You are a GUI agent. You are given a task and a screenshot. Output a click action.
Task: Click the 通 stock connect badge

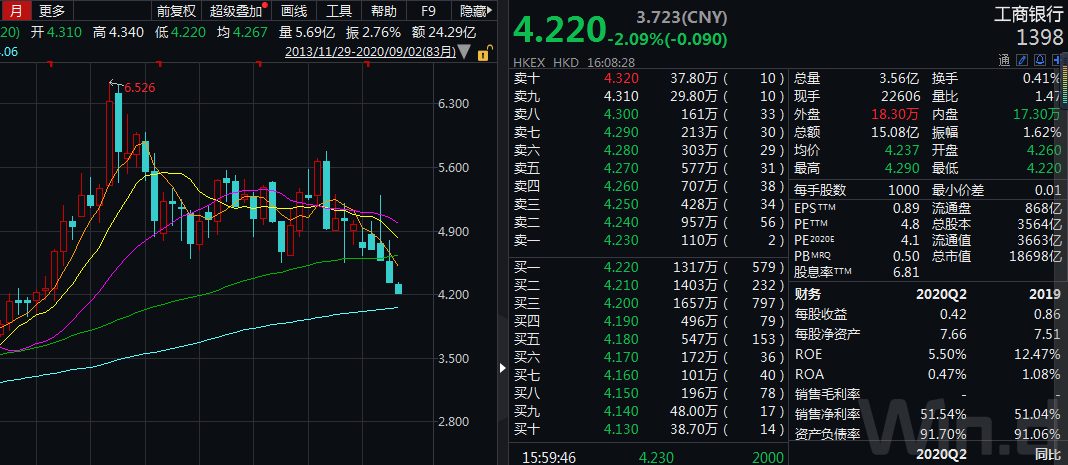[1003, 60]
